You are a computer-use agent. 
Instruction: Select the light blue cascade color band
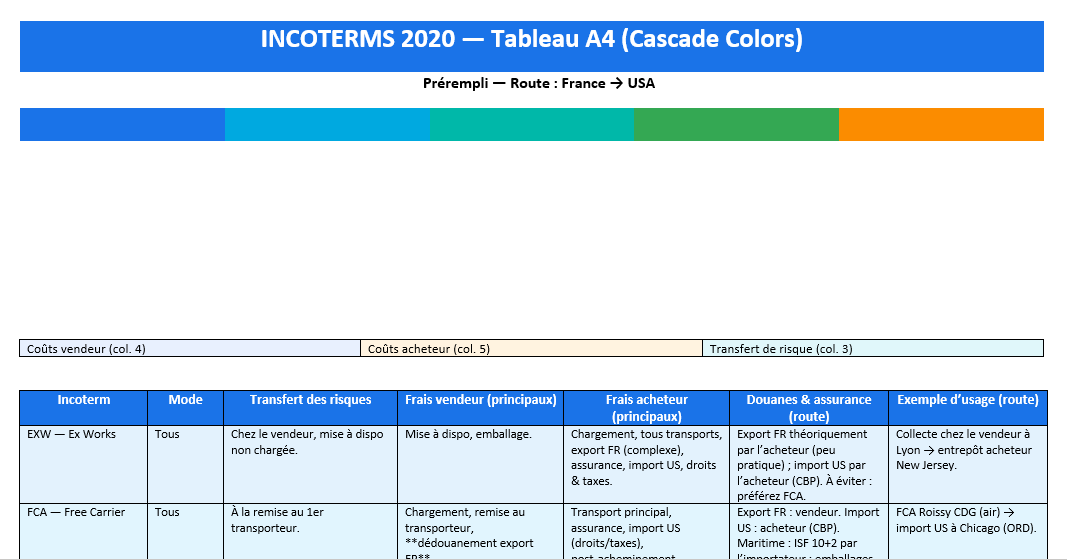327,124
